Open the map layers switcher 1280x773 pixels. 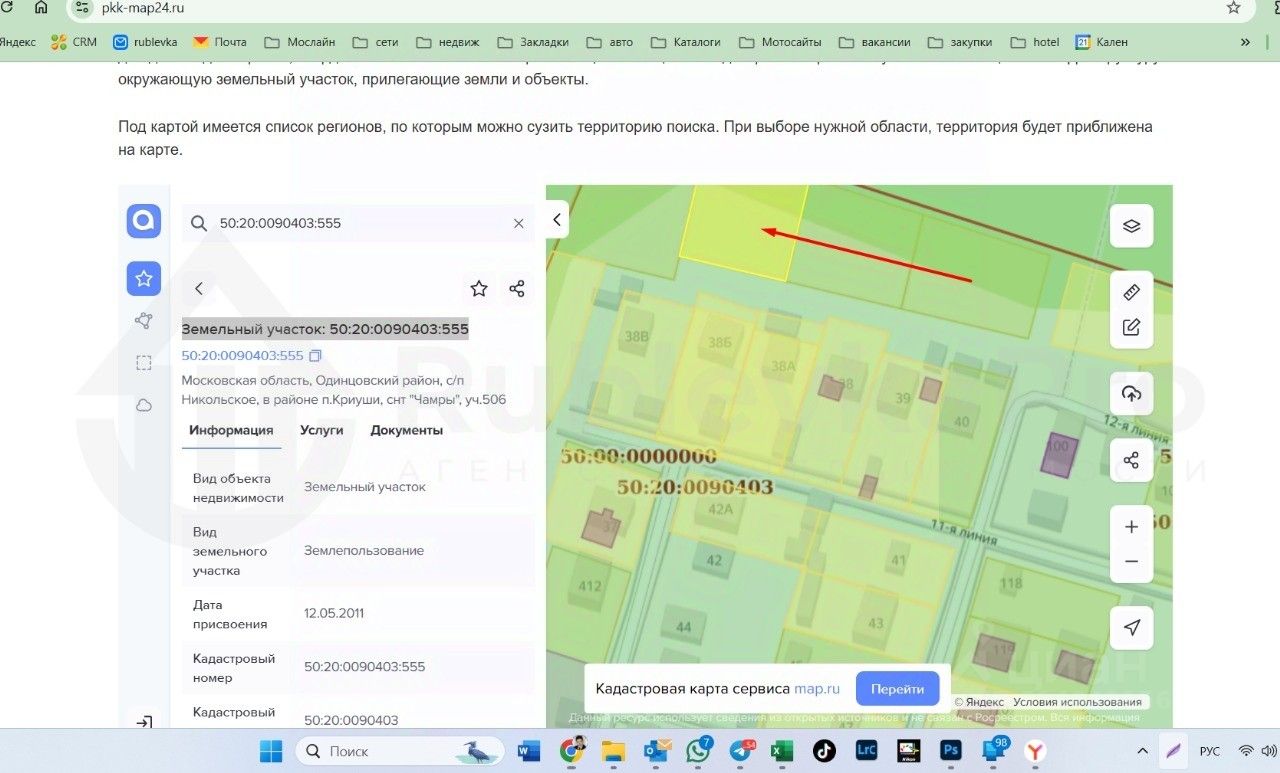pos(1131,226)
